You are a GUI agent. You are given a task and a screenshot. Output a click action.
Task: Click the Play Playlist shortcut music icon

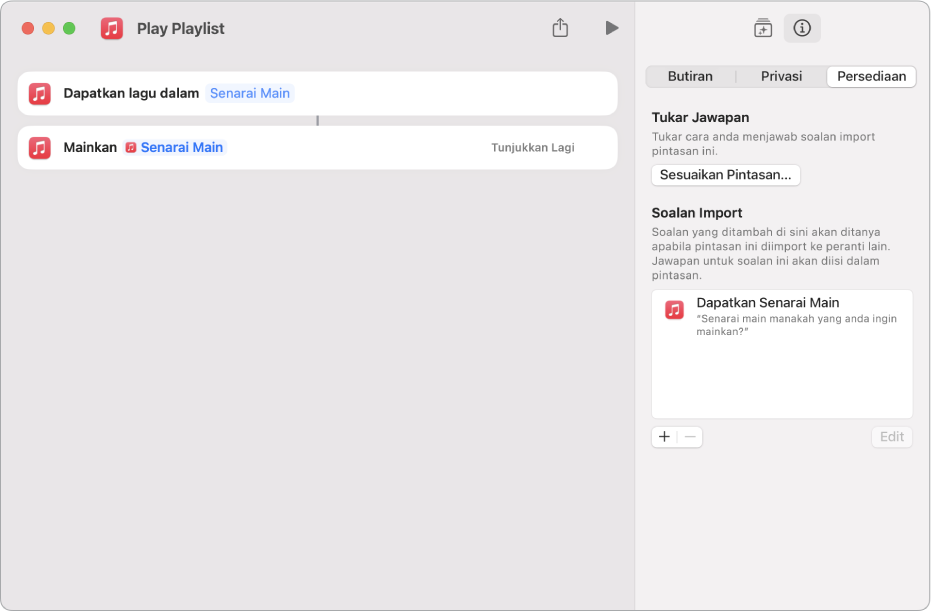click(x=112, y=28)
